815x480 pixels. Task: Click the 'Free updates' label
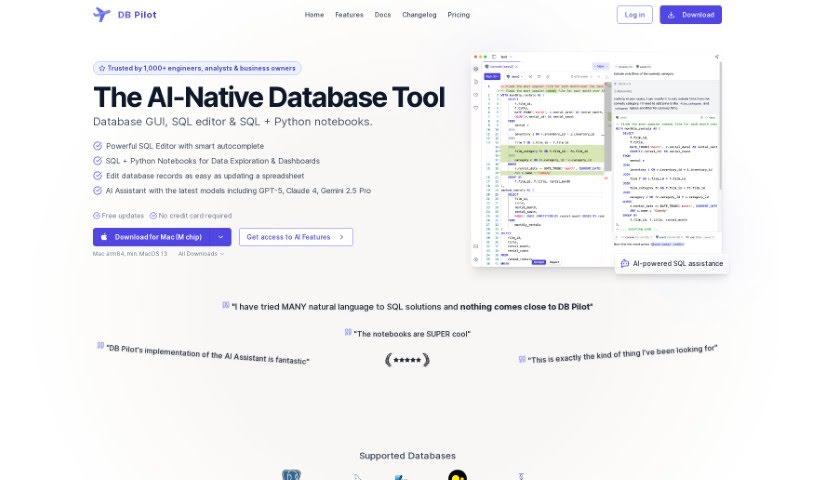coord(119,215)
